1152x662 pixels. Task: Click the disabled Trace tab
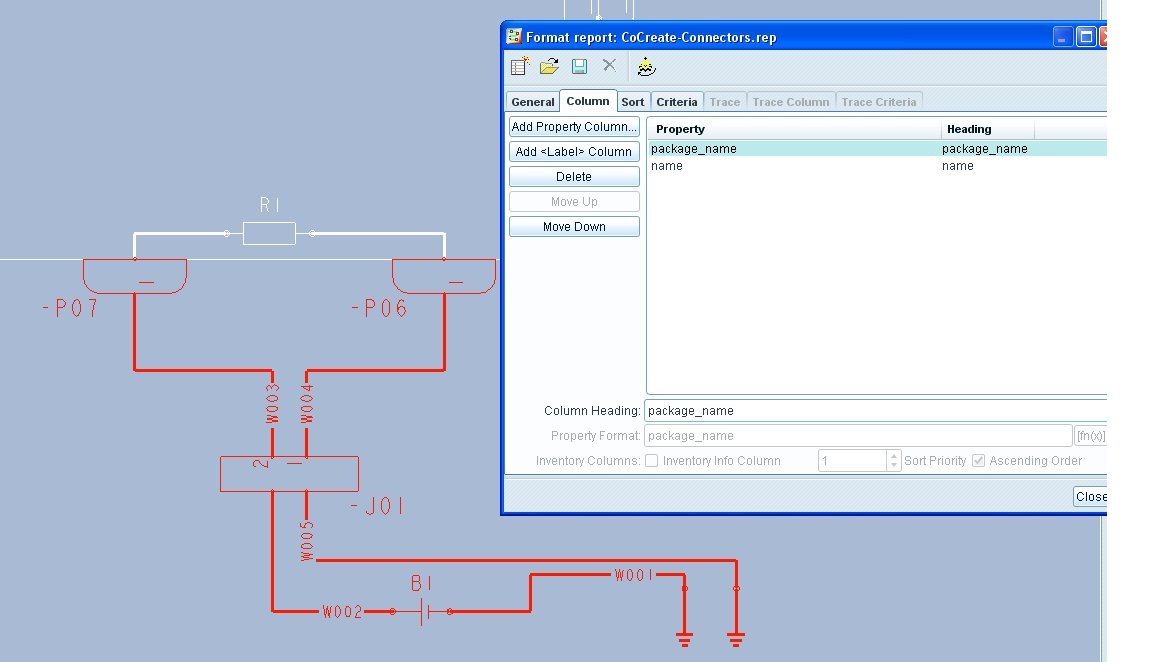point(725,102)
